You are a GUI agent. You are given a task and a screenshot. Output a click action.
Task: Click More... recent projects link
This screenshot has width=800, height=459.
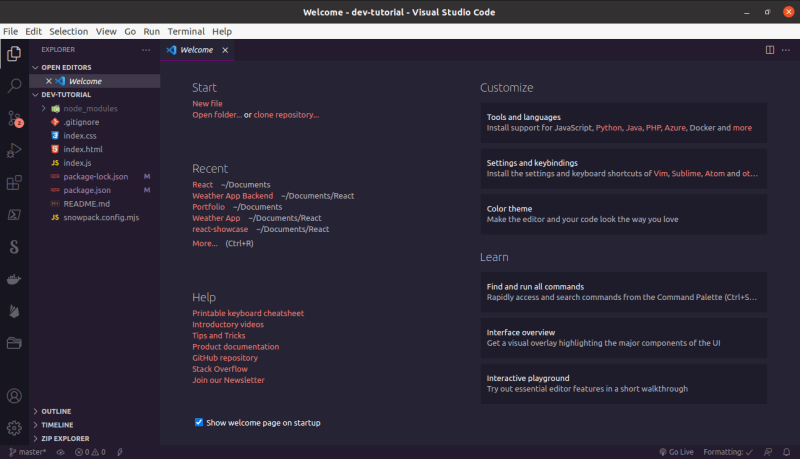tap(205, 244)
